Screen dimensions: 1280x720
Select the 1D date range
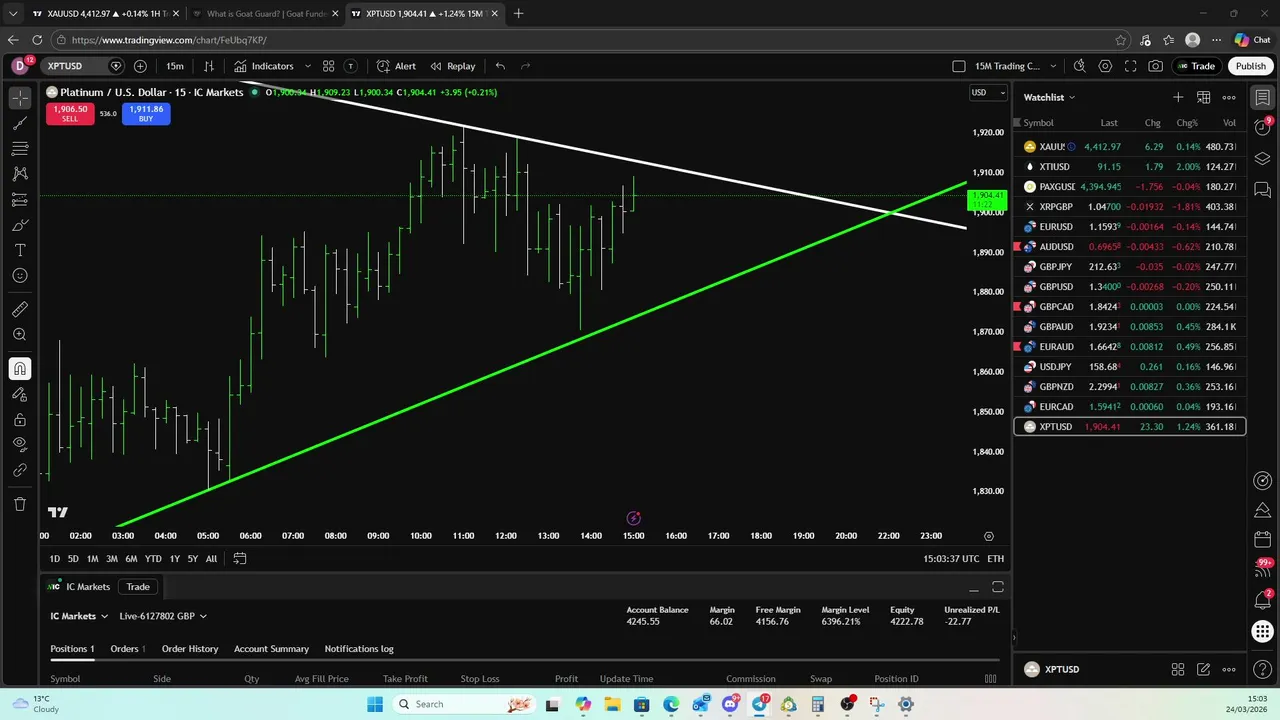pyautogui.click(x=55, y=559)
